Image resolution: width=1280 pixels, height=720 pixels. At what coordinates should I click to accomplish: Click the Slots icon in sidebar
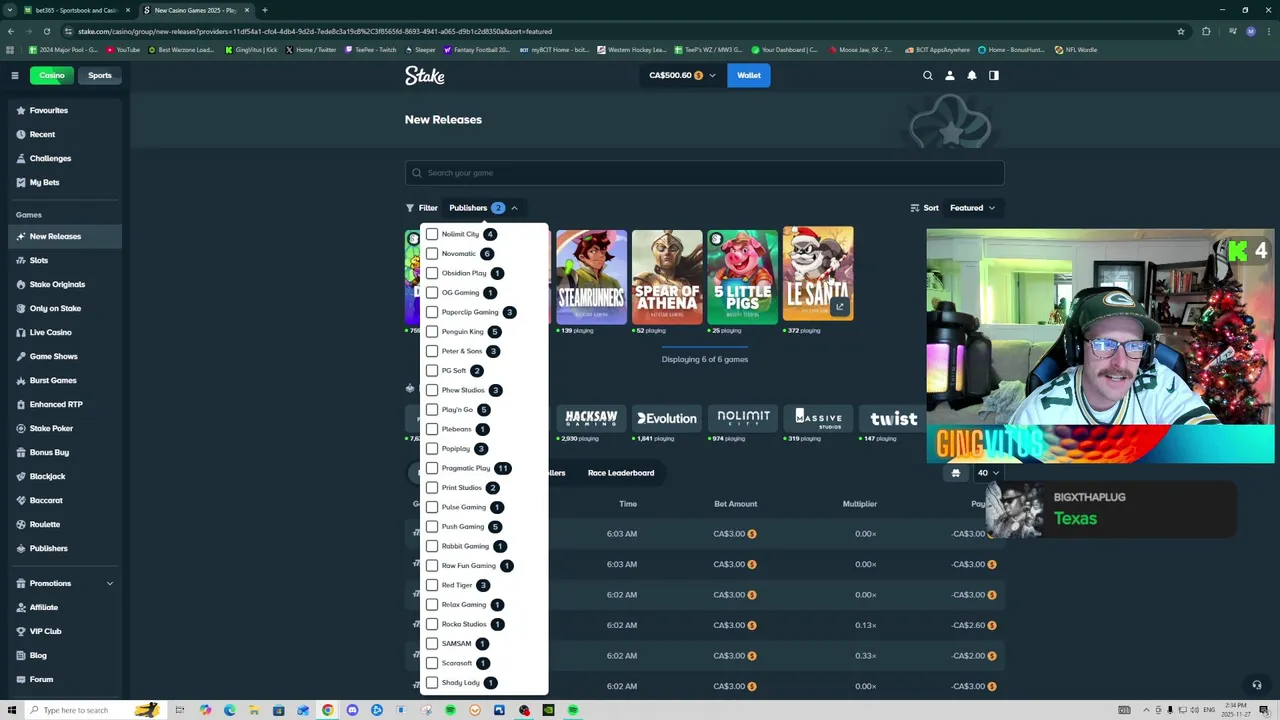coord(21,260)
